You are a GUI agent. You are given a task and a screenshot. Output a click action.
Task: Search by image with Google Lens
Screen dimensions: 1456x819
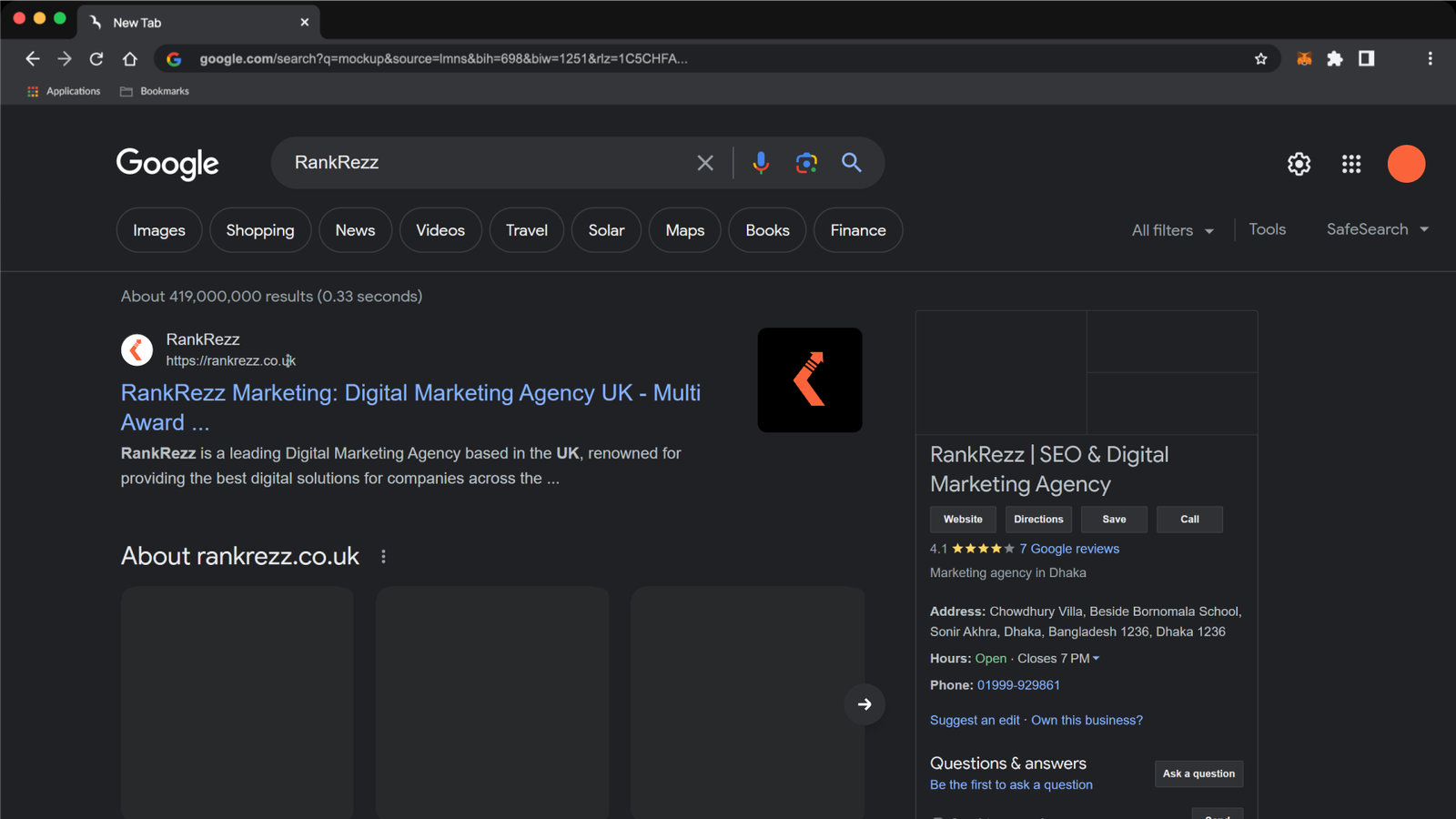coord(806,163)
